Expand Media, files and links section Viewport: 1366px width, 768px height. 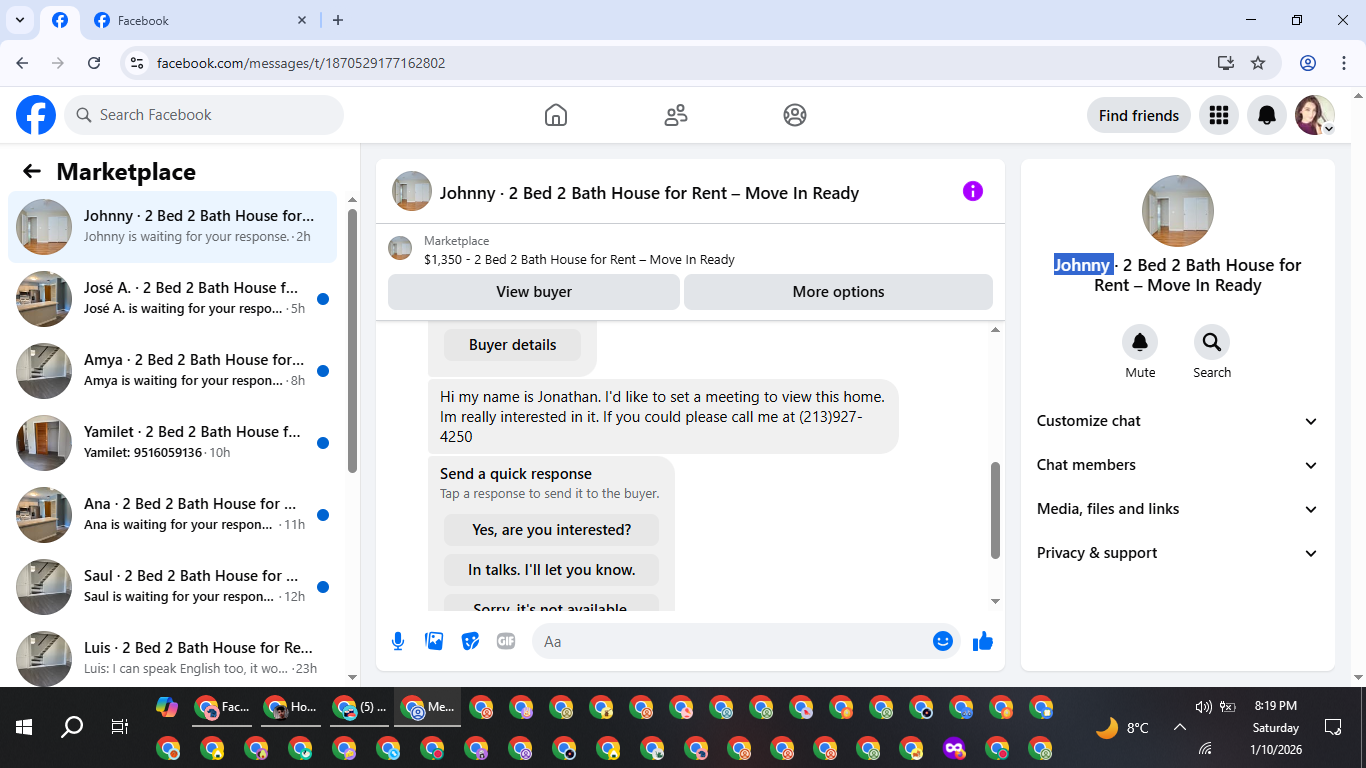point(1178,509)
